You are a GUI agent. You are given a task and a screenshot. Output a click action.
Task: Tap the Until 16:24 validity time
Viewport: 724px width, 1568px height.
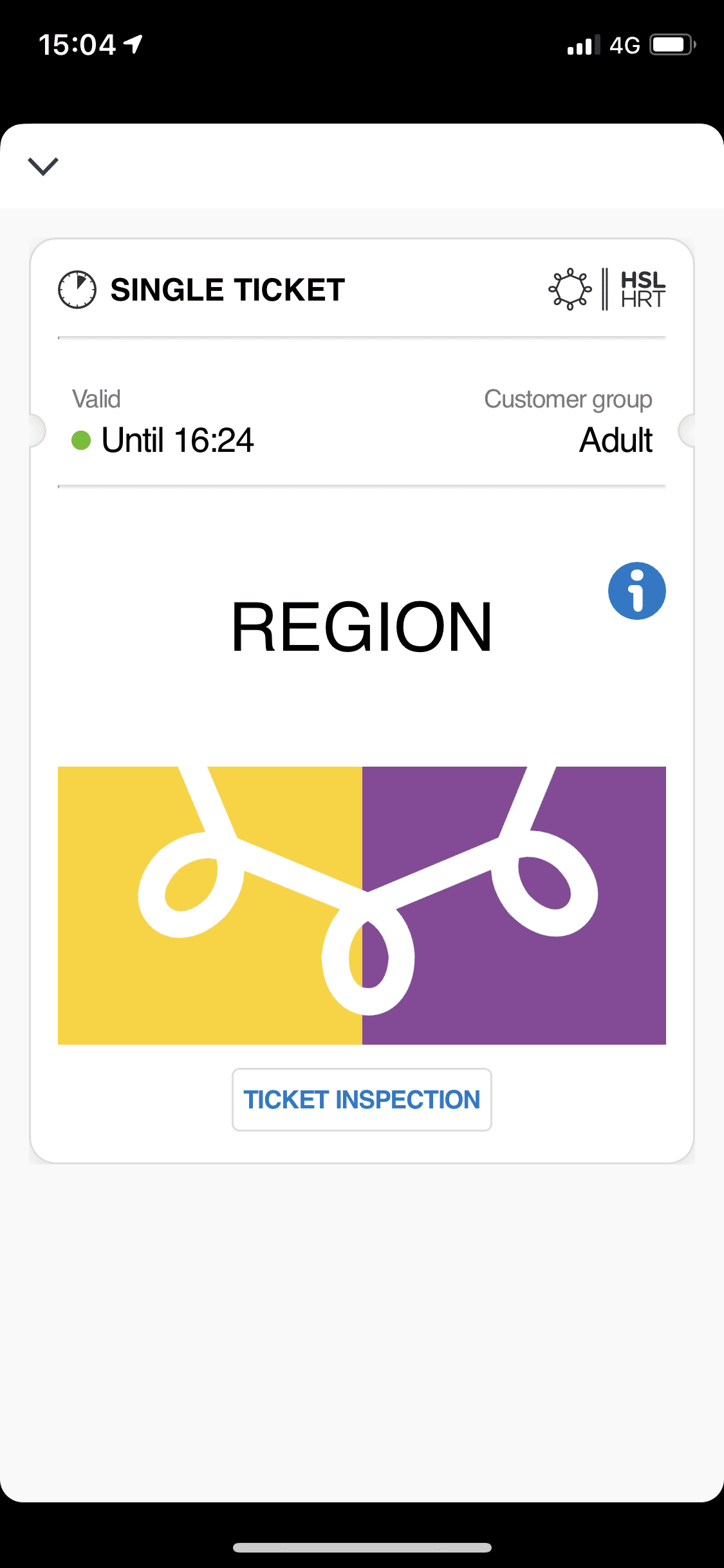[x=178, y=440]
